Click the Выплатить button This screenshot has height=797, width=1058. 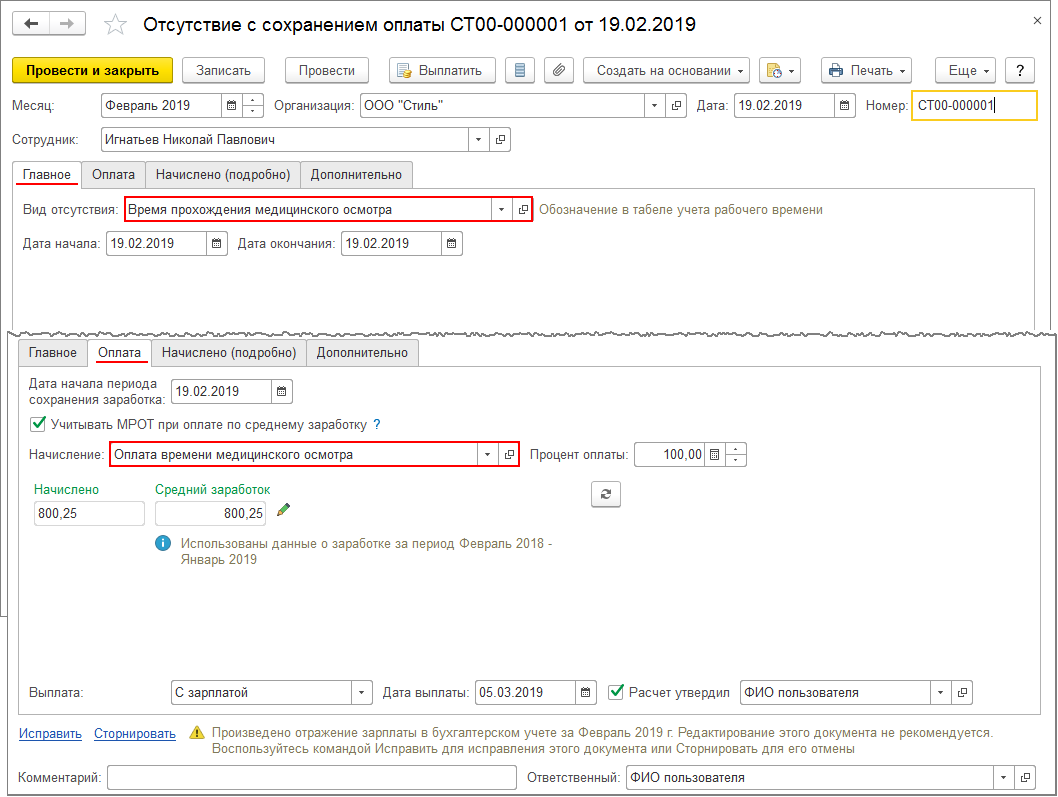coord(442,70)
